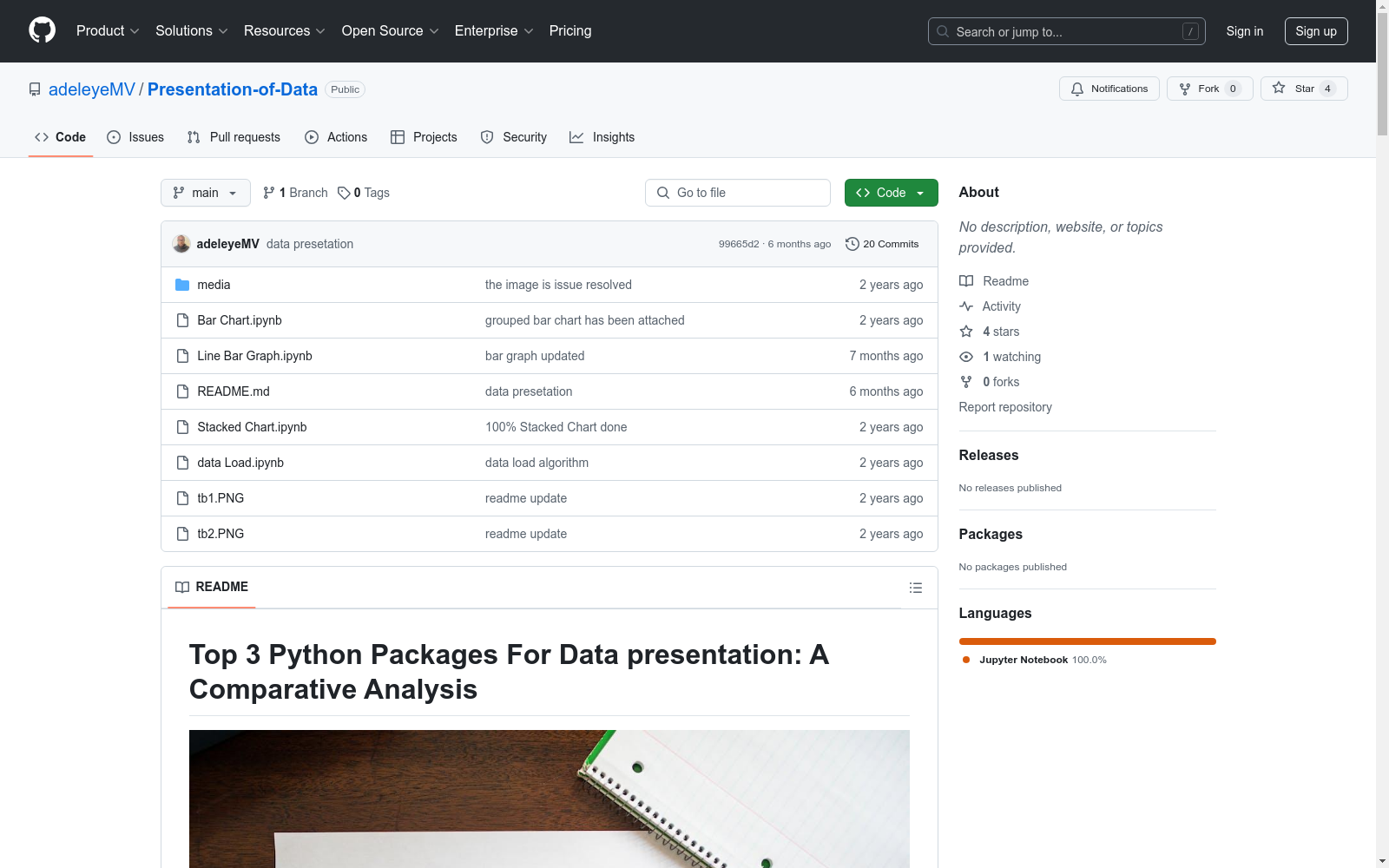The width and height of the screenshot is (1389, 868).
Task: Click the Activity pulse icon
Action: [x=966, y=306]
